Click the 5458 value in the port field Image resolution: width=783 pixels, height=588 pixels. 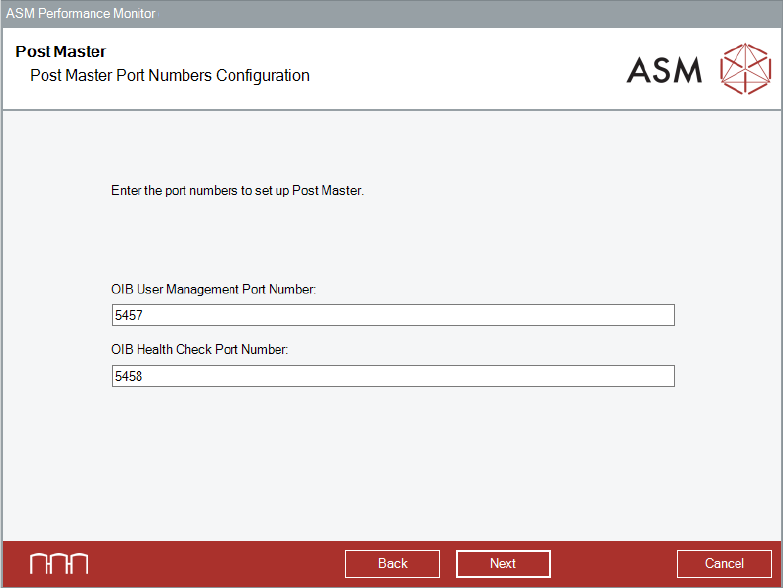pos(130,376)
